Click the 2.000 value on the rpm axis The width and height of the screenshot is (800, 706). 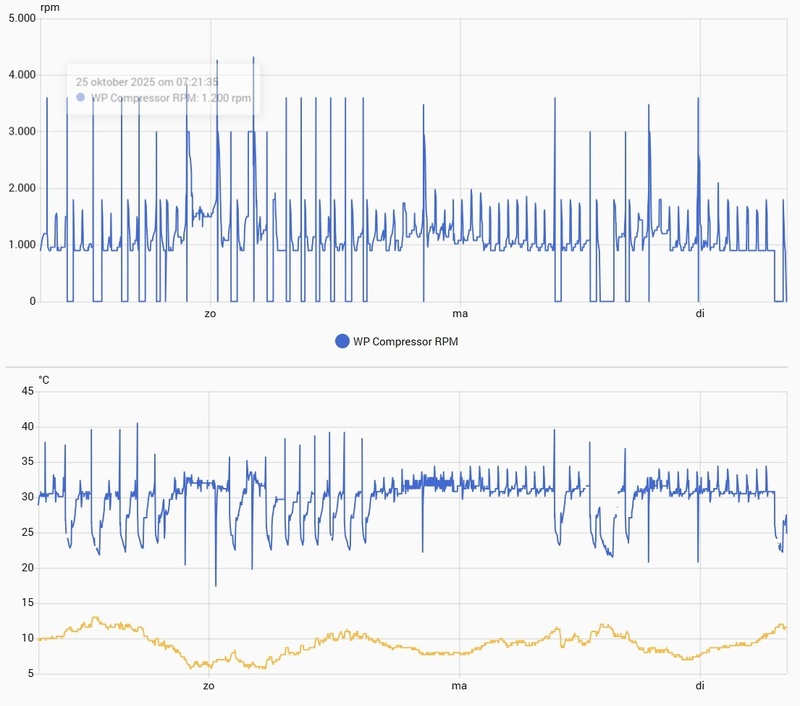(22, 188)
